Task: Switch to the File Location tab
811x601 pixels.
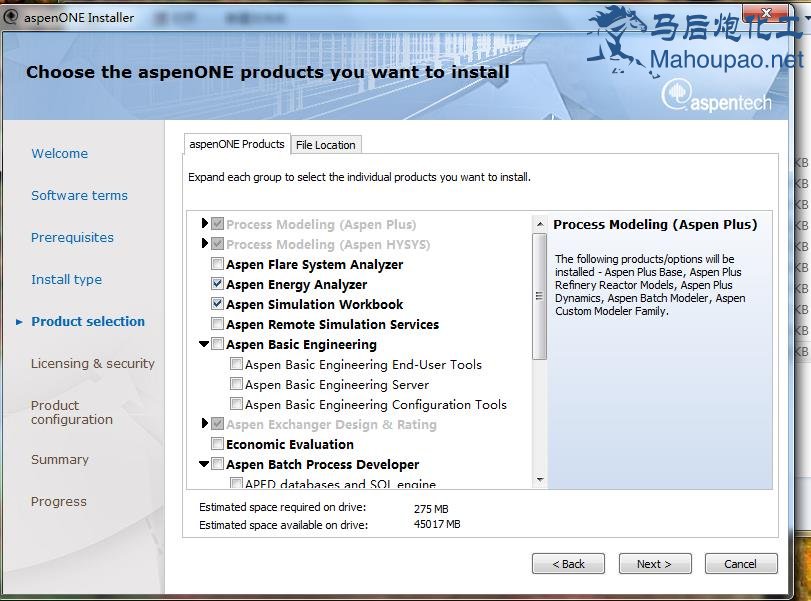Action: tap(325, 145)
